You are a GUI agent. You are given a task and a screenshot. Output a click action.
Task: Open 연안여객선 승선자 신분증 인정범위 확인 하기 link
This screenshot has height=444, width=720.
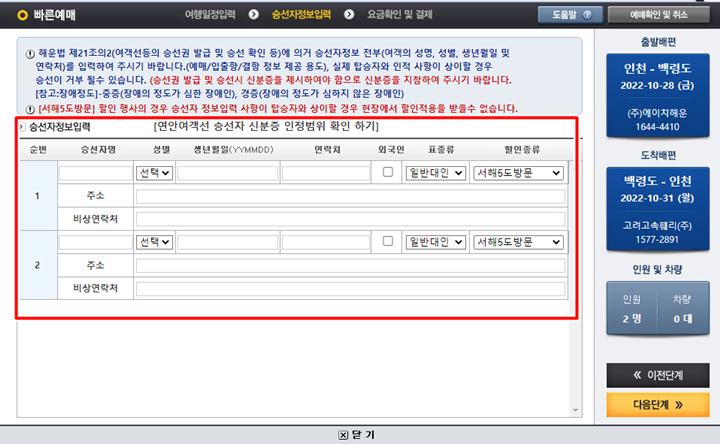266,126
